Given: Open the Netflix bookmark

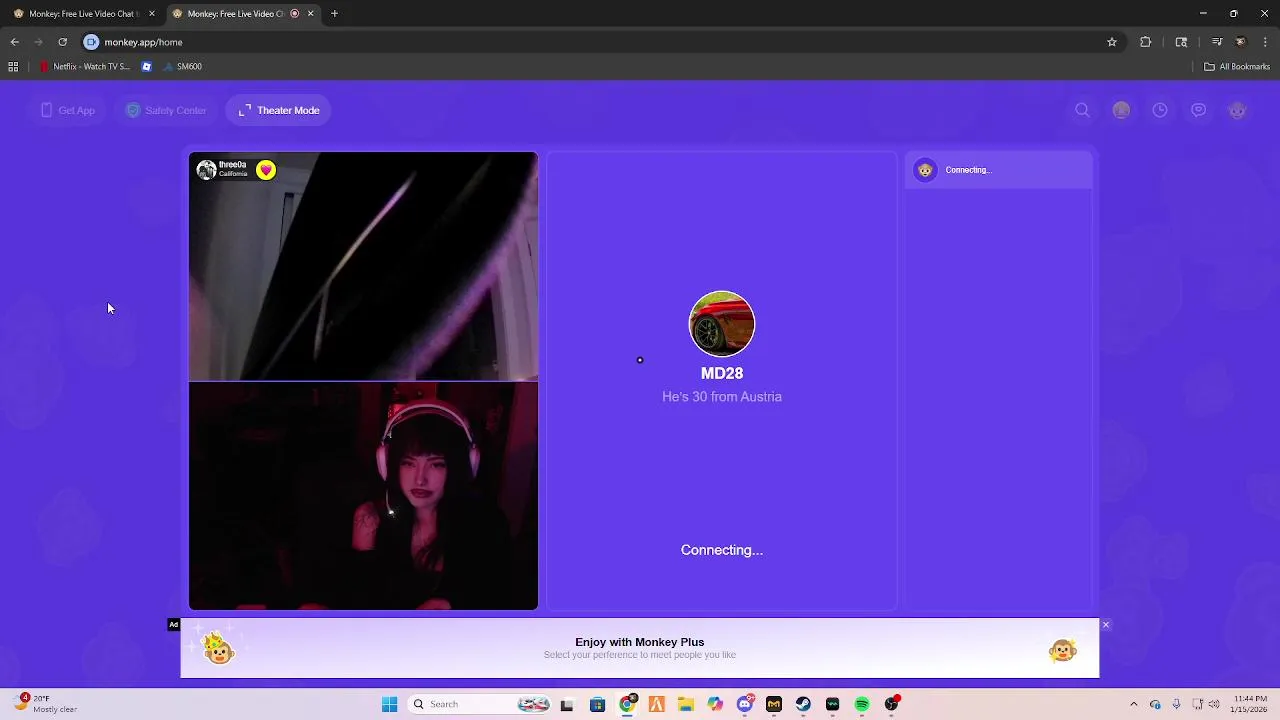Looking at the screenshot, I should [x=85, y=67].
